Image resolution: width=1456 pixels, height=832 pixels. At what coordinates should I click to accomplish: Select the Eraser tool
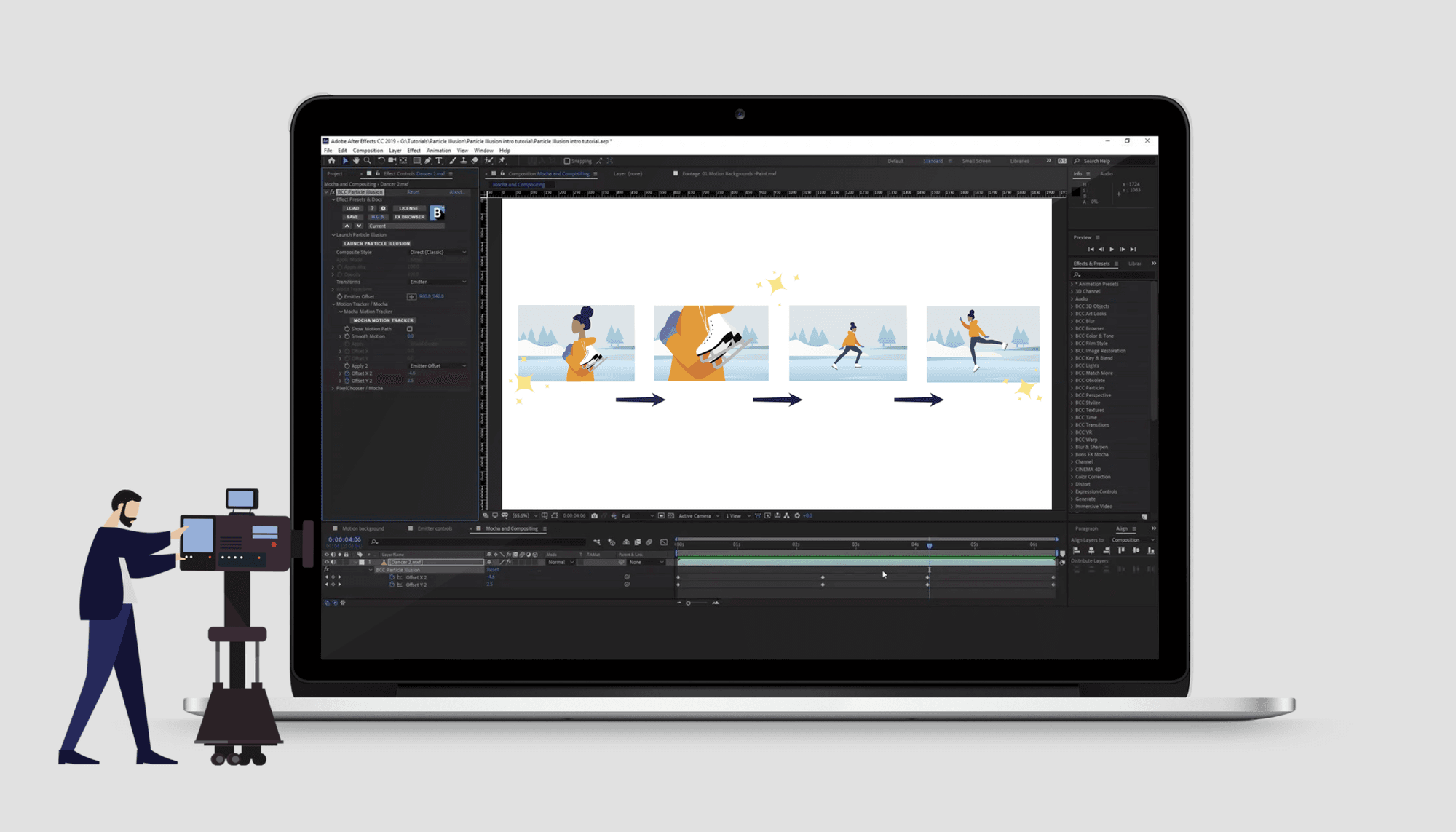475,161
